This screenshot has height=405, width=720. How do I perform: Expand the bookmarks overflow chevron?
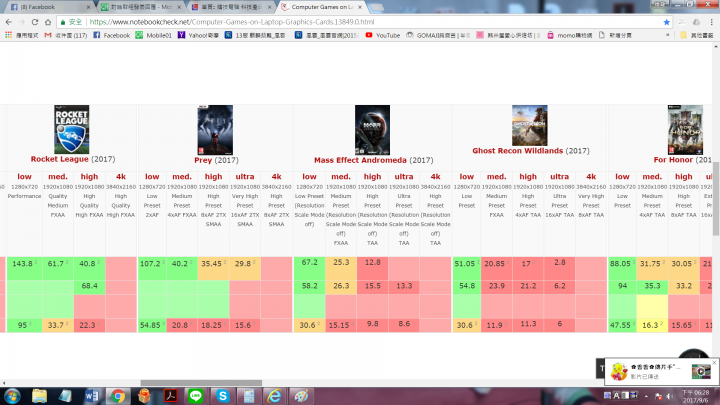coord(667,35)
